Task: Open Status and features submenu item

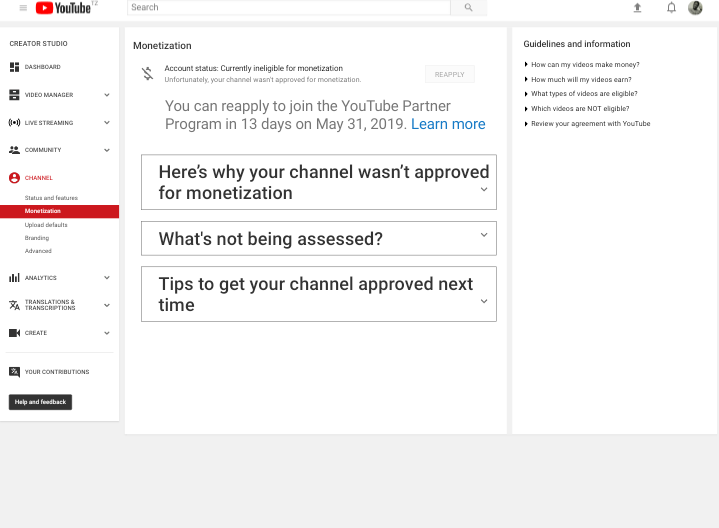Action: point(51,198)
